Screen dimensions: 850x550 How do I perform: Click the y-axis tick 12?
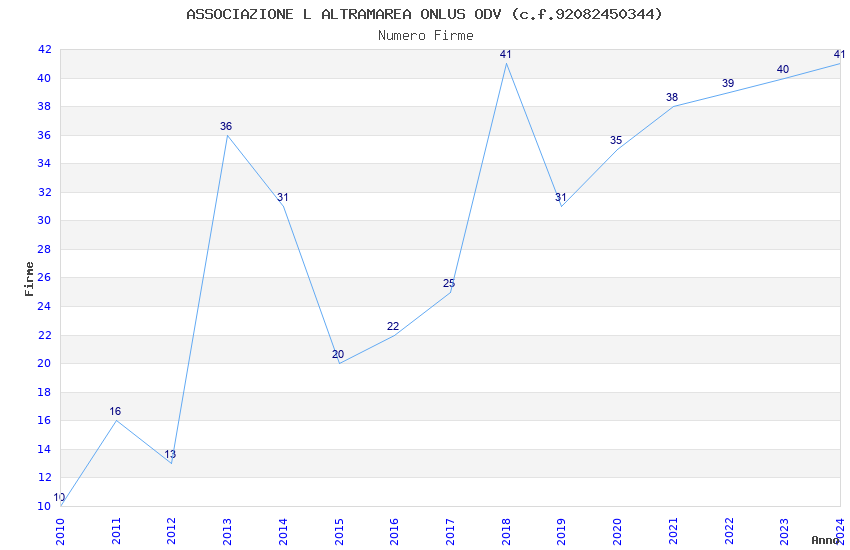point(44,477)
